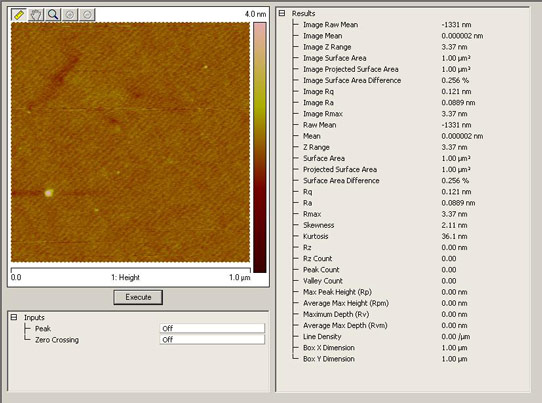This screenshot has width=542, height=403.
Task: Select the Surface Area Difference row
Action: (x=386, y=180)
